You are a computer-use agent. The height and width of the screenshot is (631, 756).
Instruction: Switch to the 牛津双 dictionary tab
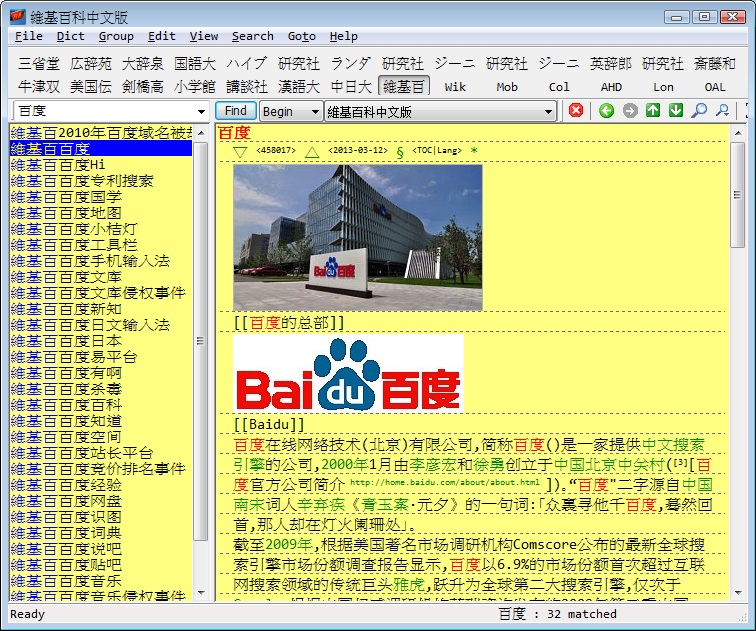[39, 87]
